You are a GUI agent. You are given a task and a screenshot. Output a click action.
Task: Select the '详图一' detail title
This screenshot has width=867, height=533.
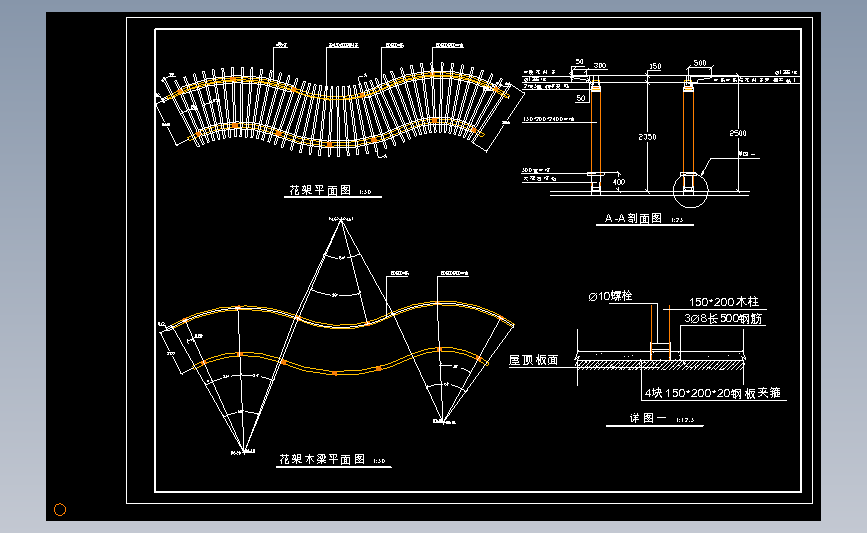coord(648,418)
